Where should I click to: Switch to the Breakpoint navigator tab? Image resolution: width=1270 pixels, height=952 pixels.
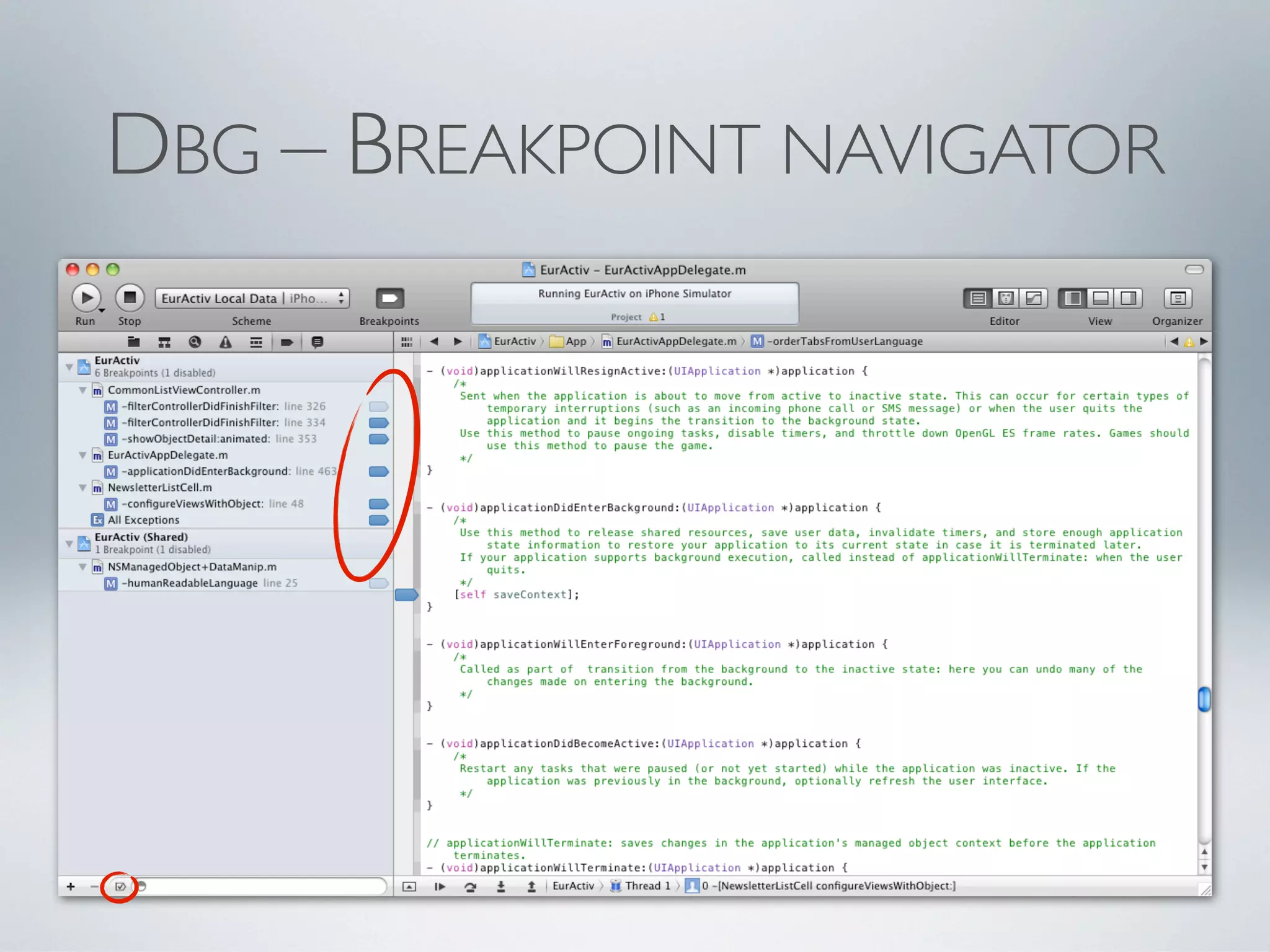pos(286,342)
